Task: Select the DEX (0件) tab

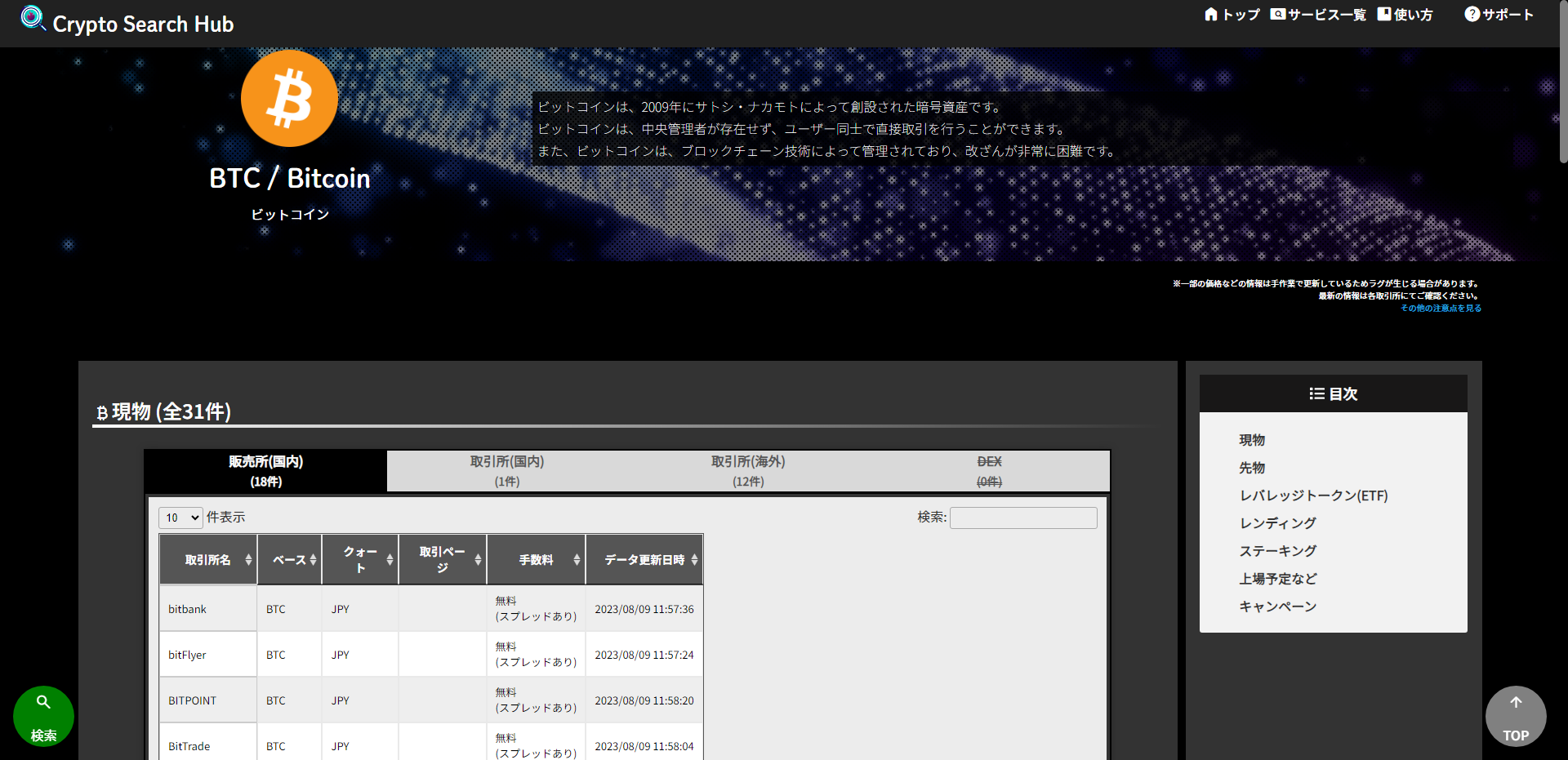Action: pos(989,471)
